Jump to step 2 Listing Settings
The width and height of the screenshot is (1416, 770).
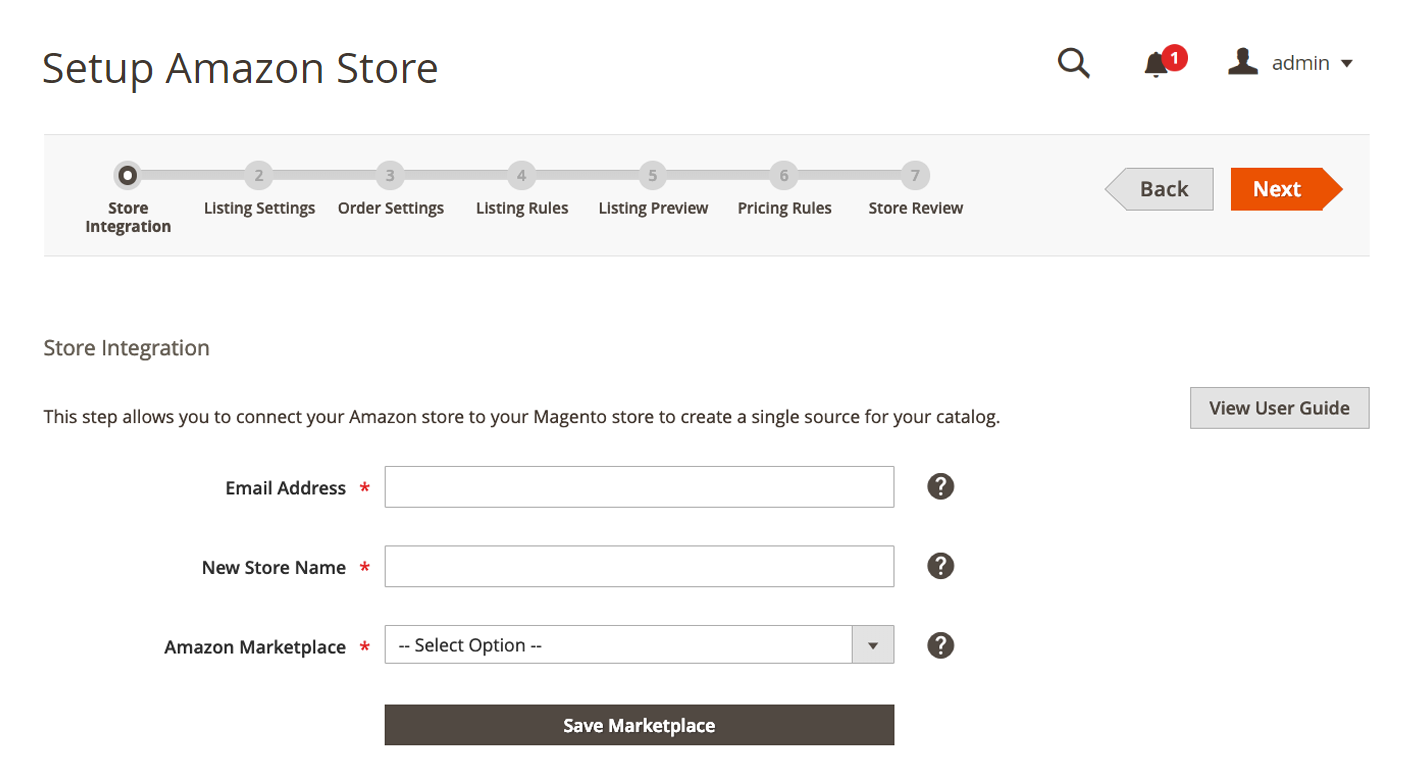[x=258, y=177]
